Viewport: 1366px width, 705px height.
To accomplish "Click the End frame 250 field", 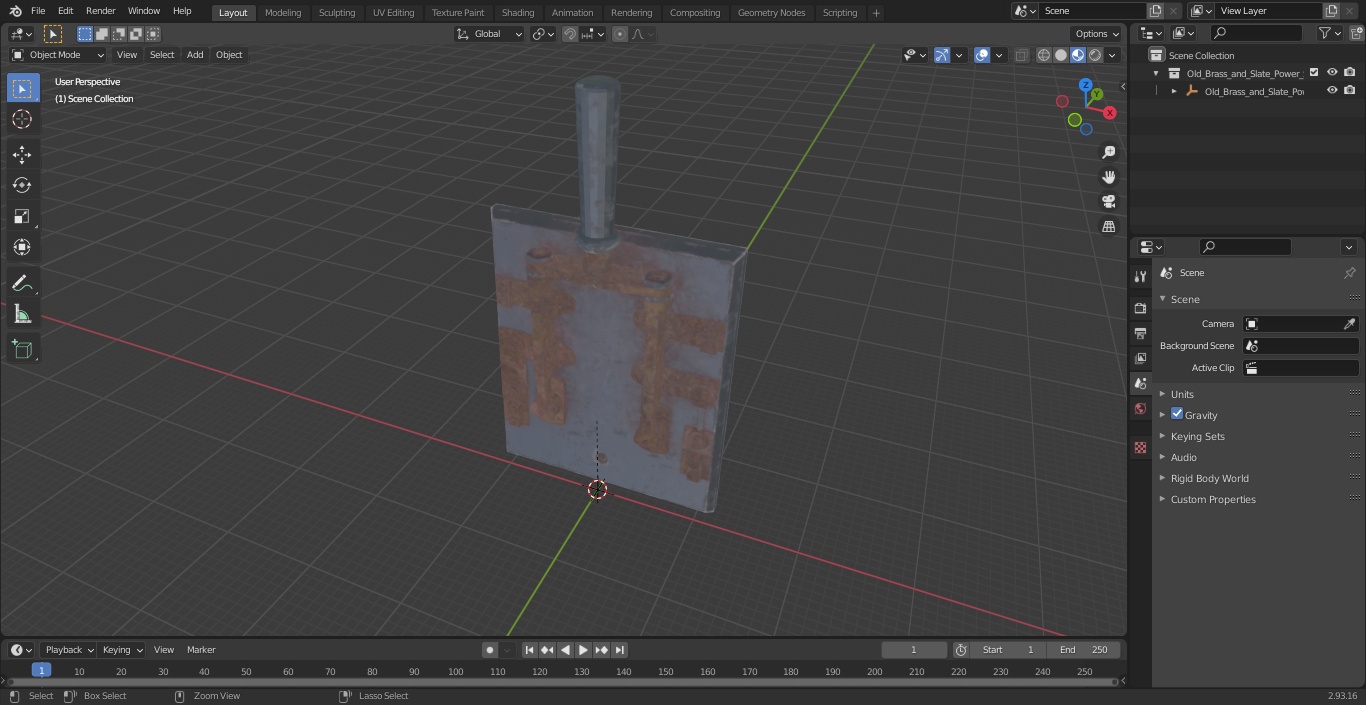I will coord(1084,650).
